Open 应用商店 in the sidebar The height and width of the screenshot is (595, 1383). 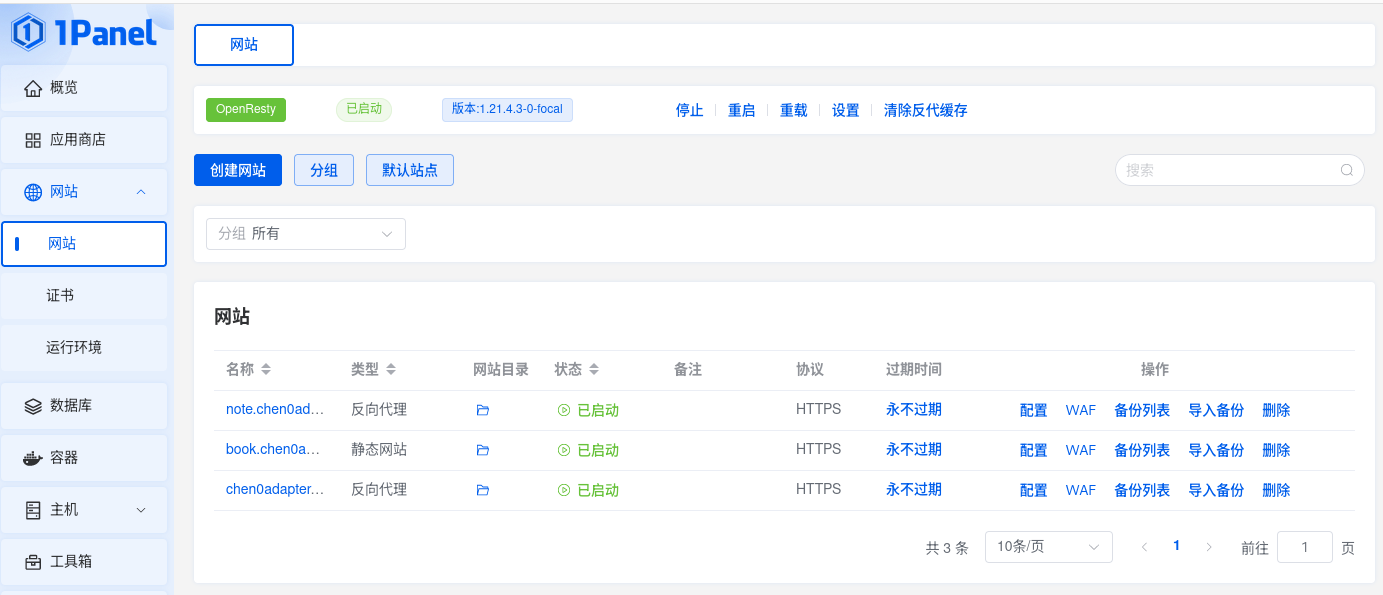point(84,140)
